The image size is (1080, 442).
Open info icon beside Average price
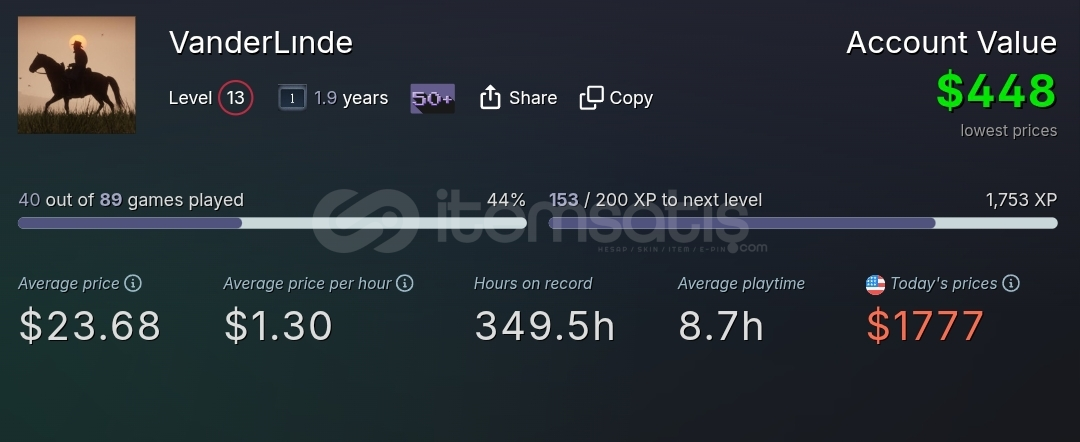pos(133,283)
